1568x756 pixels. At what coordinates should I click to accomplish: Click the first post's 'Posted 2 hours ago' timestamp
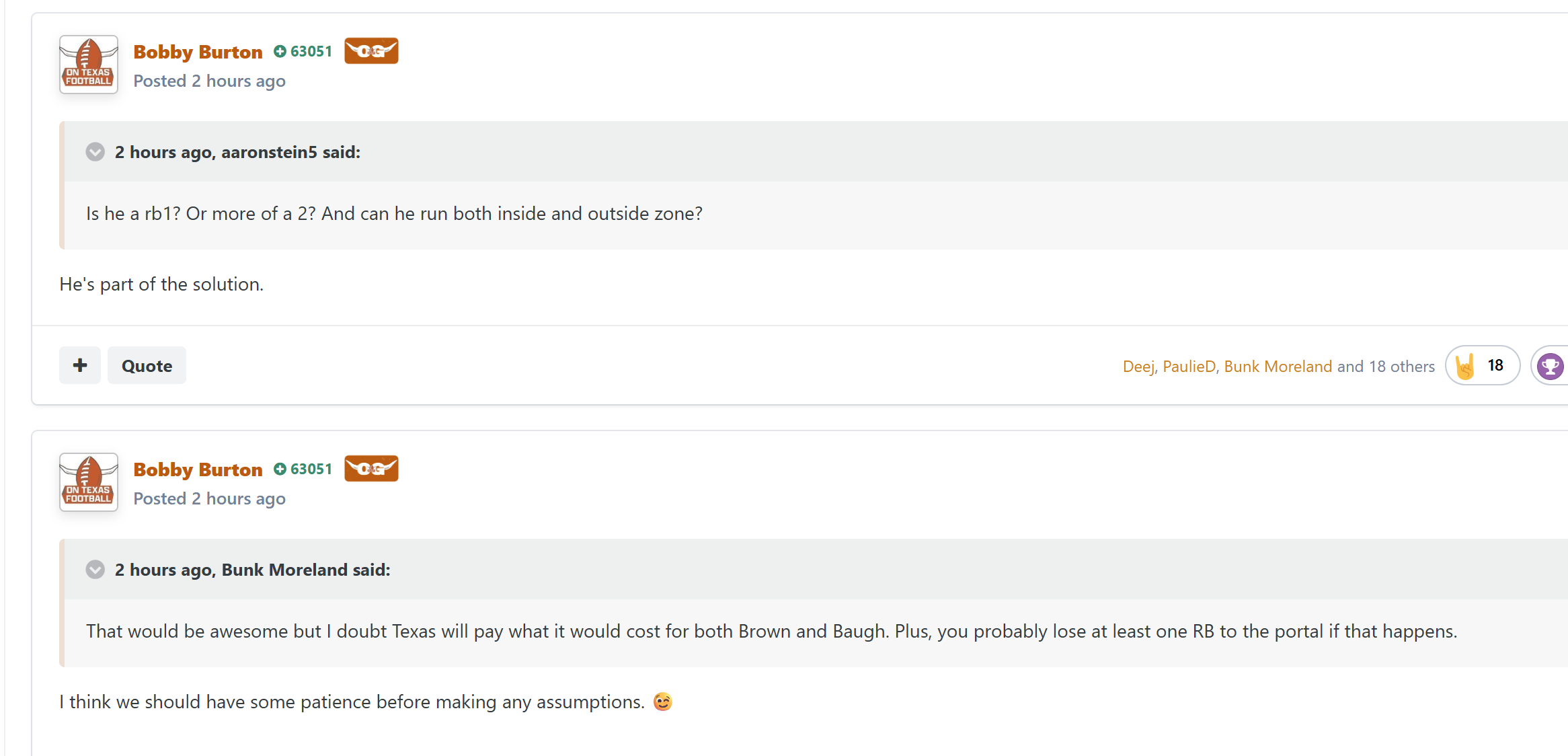pyautogui.click(x=209, y=81)
